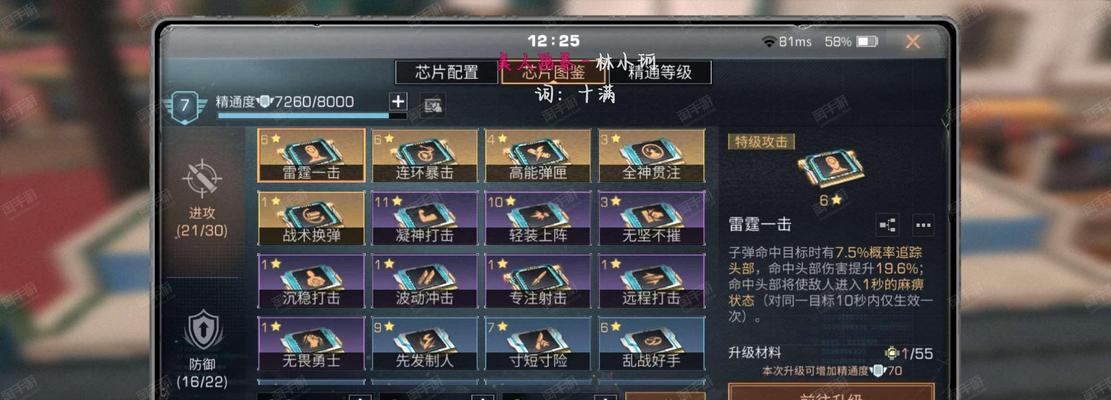Open the 进攻 category in sidebar
Viewport: 1111px width, 400px height.
(203, 198)
